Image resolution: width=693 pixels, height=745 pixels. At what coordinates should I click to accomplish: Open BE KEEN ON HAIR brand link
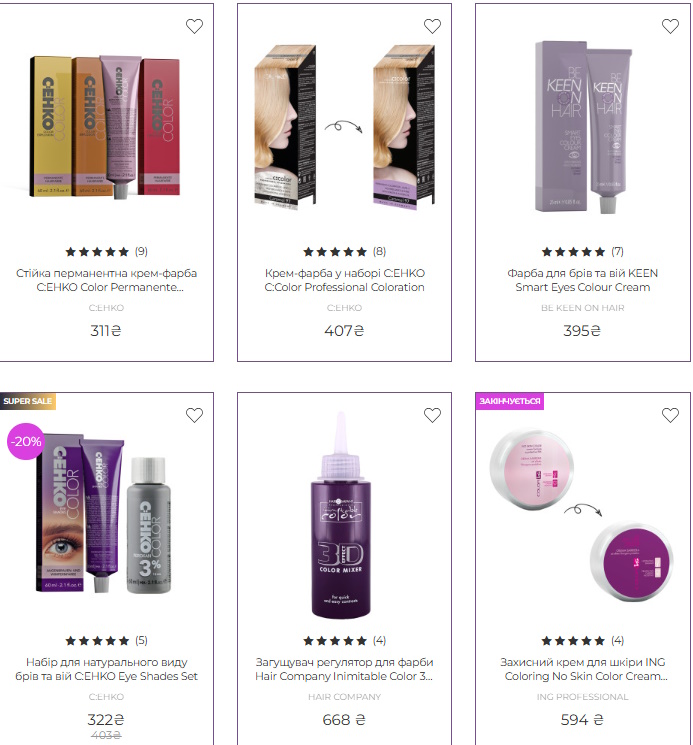(x=582, y=308)
